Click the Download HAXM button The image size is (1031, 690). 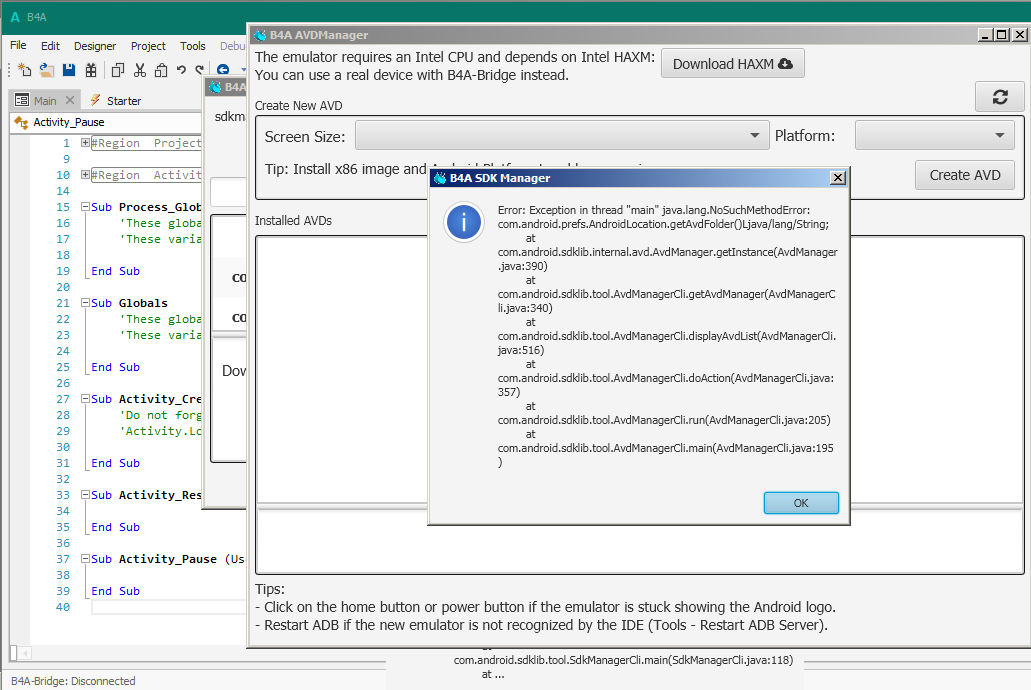point(732,64)
